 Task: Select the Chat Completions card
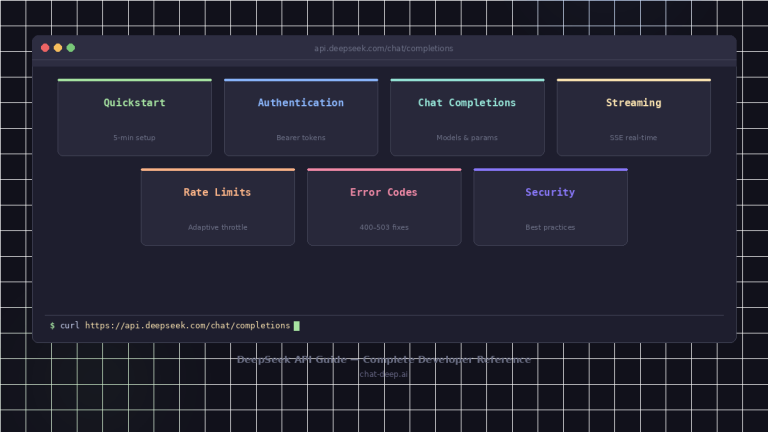tap(467, 118)
